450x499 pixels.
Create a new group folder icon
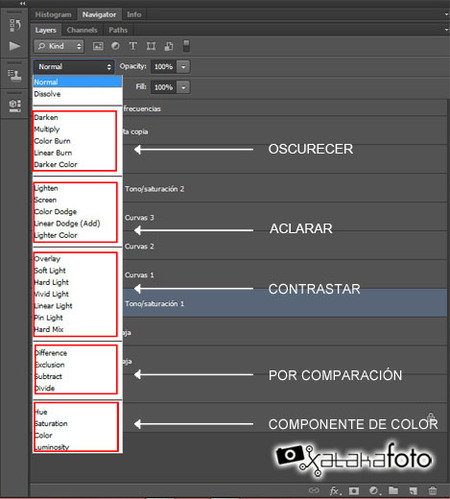(x=393, y=490)
